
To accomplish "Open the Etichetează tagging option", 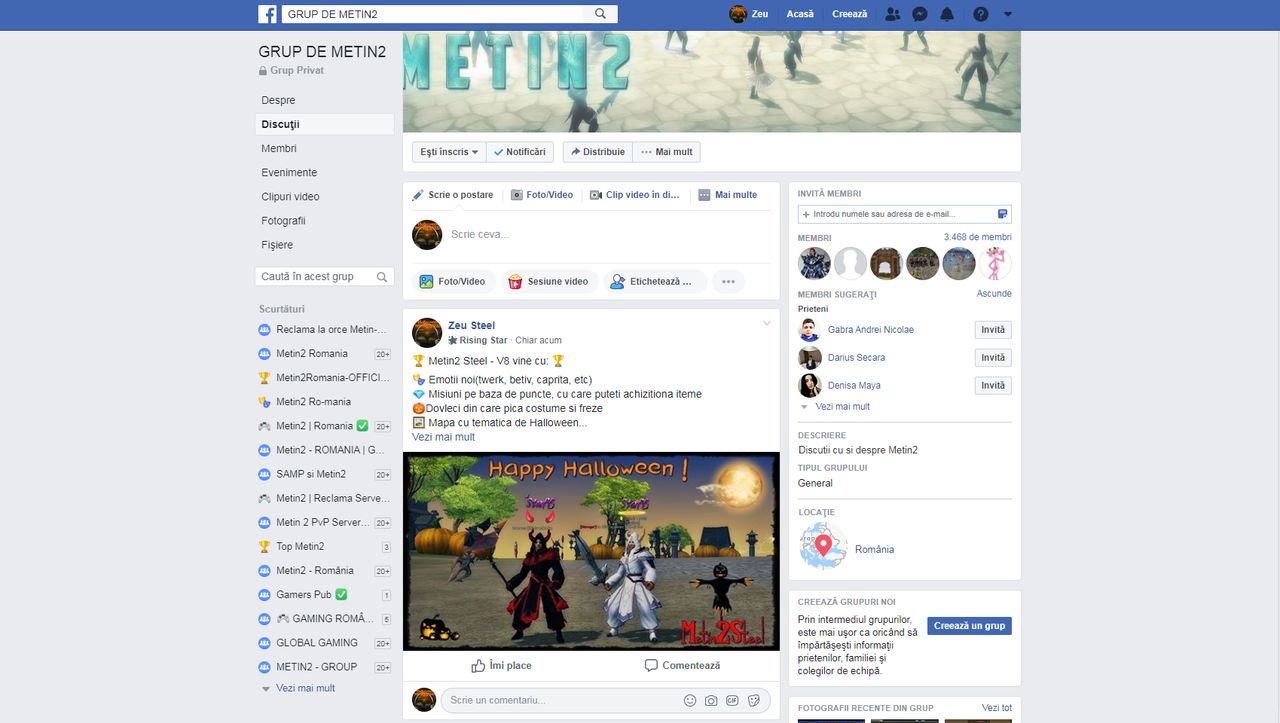I will (x=654, y=281).
